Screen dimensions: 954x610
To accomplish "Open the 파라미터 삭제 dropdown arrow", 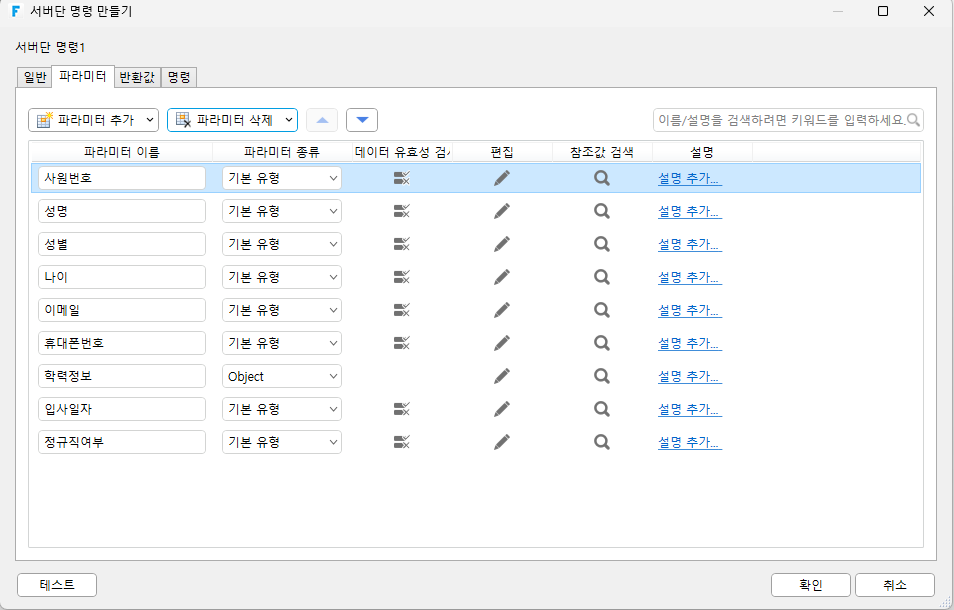I will click(288, 120).
